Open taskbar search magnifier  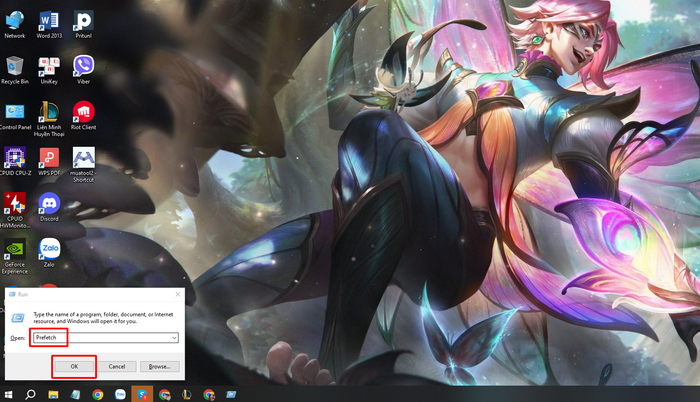[30, 394]
